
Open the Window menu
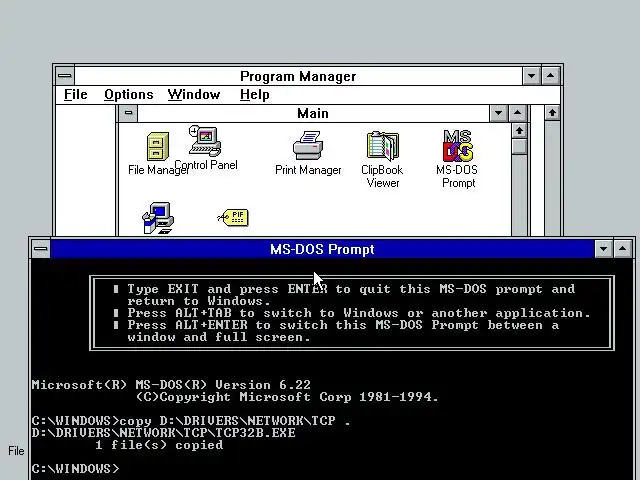[x=194, y=95]
